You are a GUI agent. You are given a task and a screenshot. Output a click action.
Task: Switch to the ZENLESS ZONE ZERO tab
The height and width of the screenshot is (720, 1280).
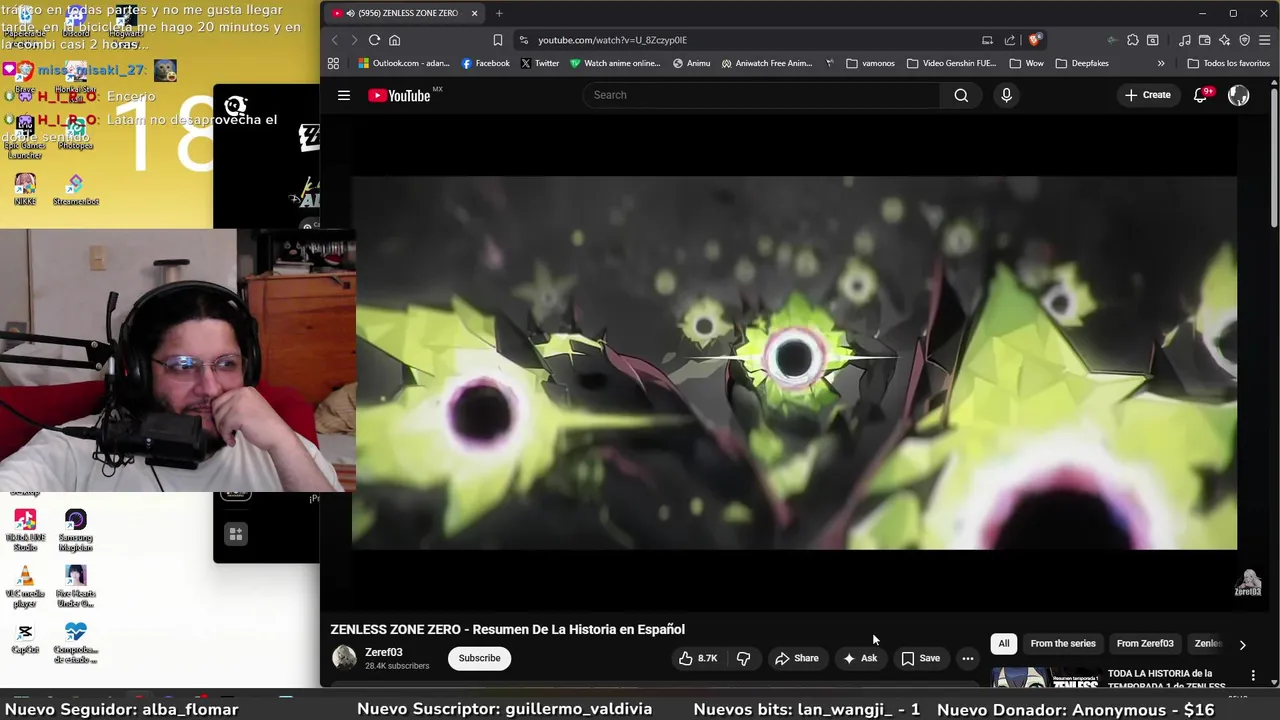click(405, 13)
